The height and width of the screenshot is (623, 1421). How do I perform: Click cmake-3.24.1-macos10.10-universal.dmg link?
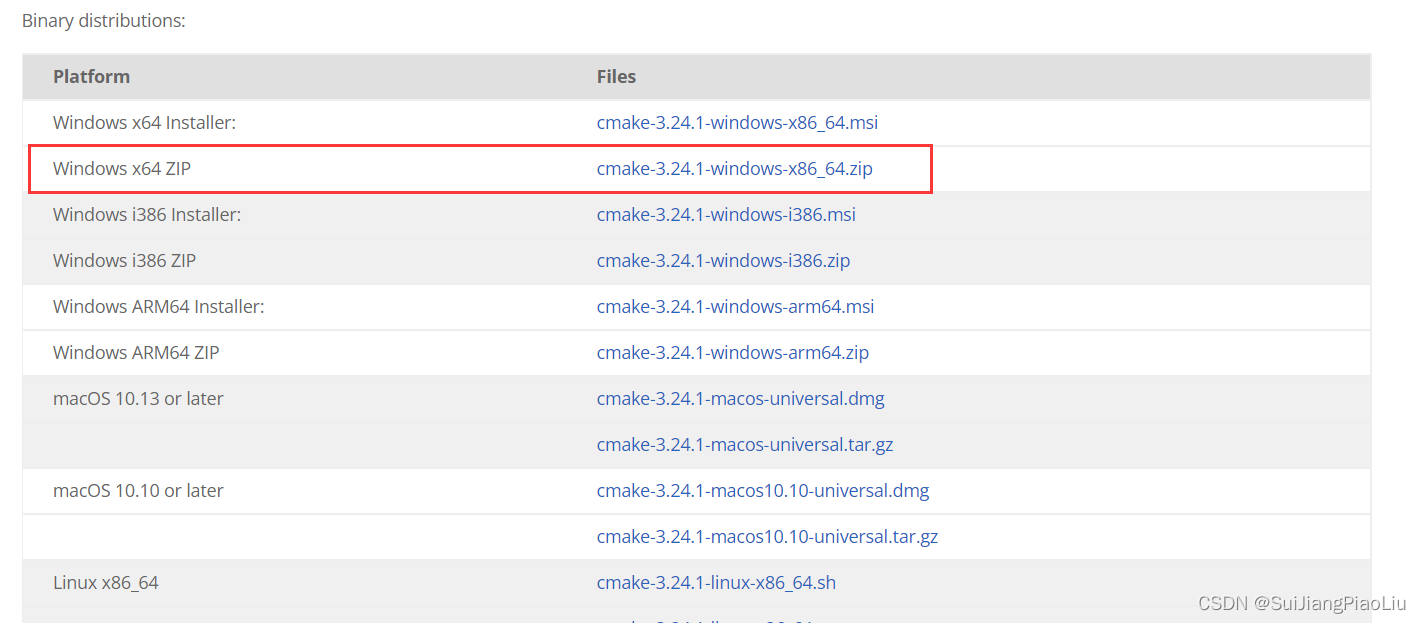click(x=762, y=491)
